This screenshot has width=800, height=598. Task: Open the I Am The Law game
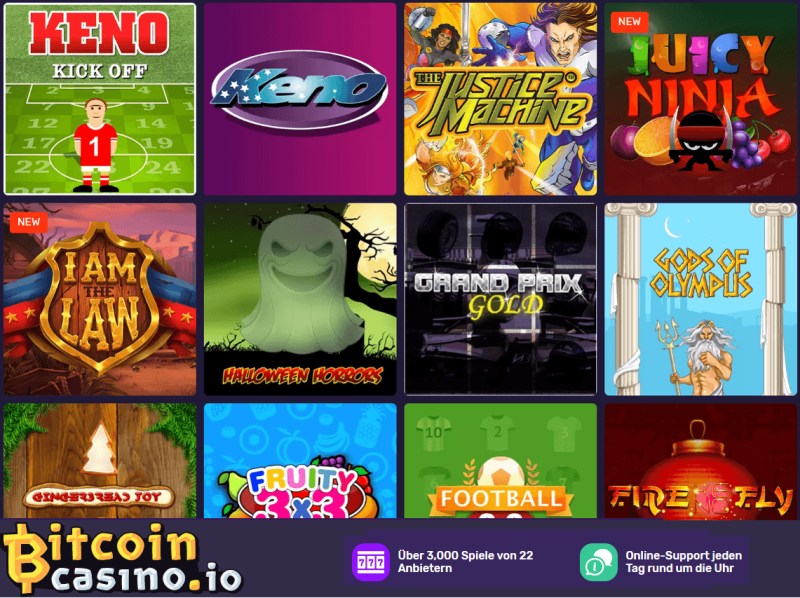click(x=99, y=299)
